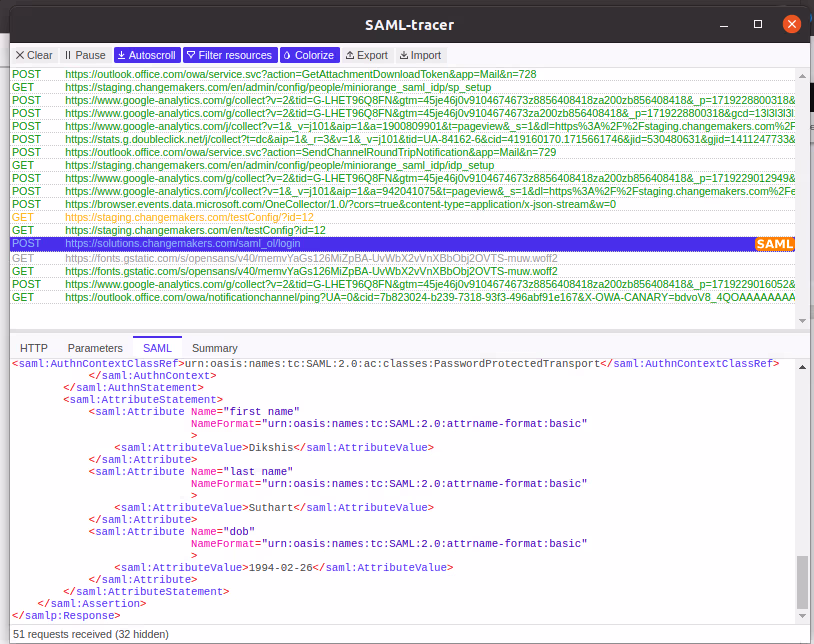
Task: Select the greyed GET fonts.gstatic.com request
Action: point(402,258)
